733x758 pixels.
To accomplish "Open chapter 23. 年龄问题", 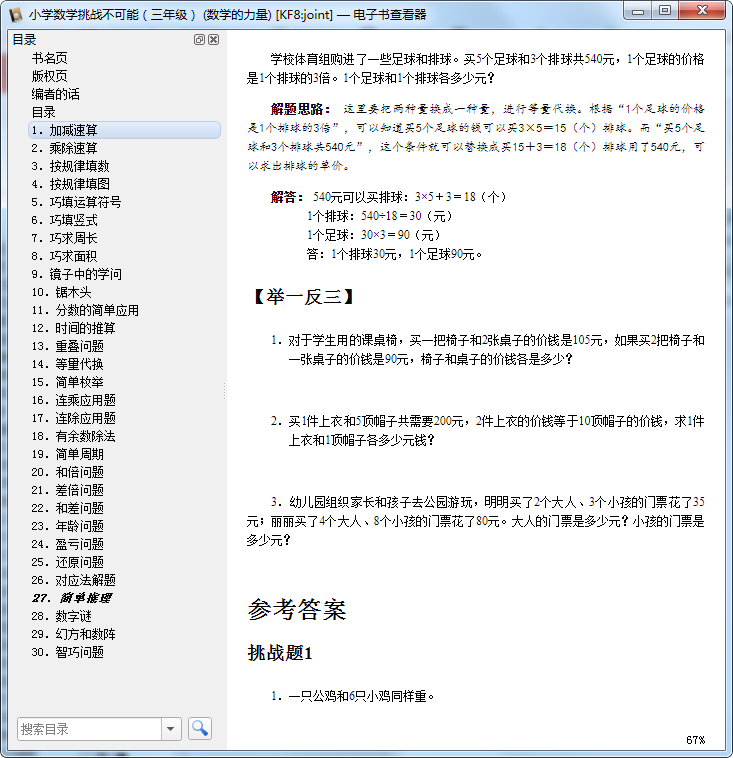I will pyautogui.click(x=68, y=526).
